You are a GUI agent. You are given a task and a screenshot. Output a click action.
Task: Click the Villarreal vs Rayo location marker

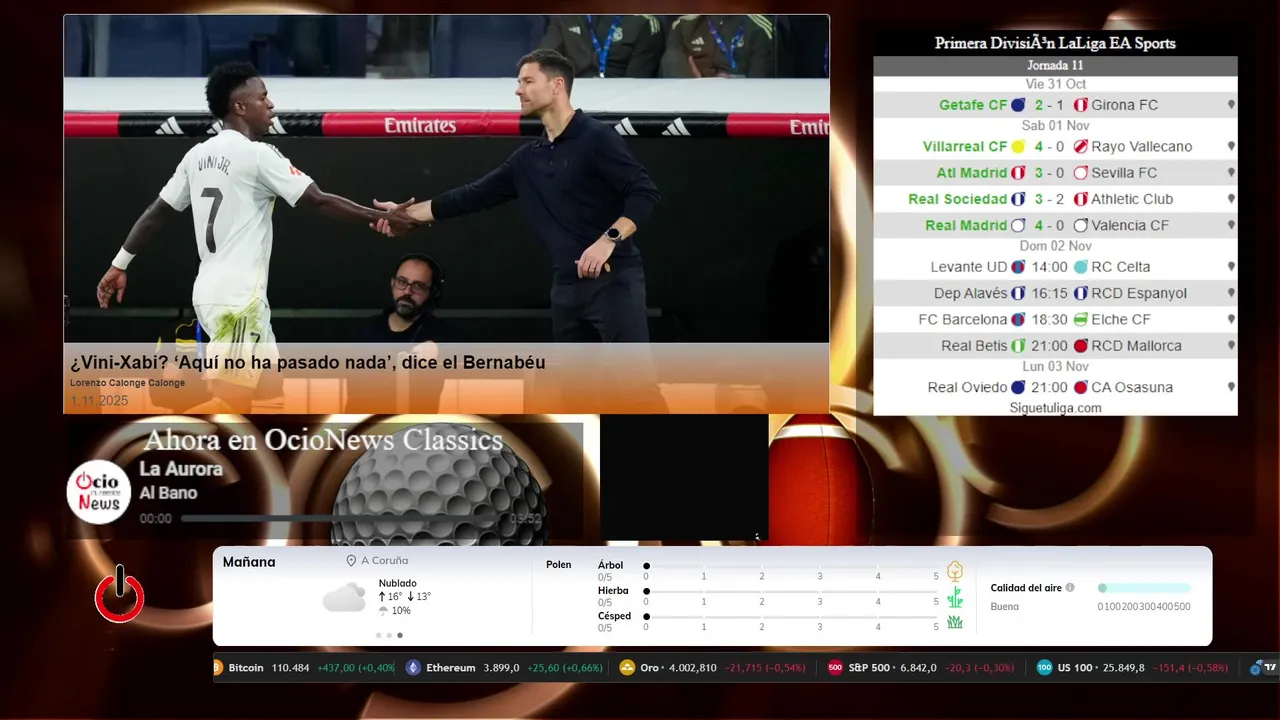pyautogui.click(x=1231, y=147)
